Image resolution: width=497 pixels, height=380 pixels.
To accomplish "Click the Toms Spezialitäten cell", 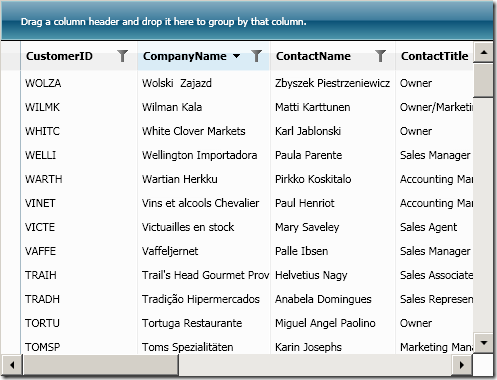I will point(204,345).
